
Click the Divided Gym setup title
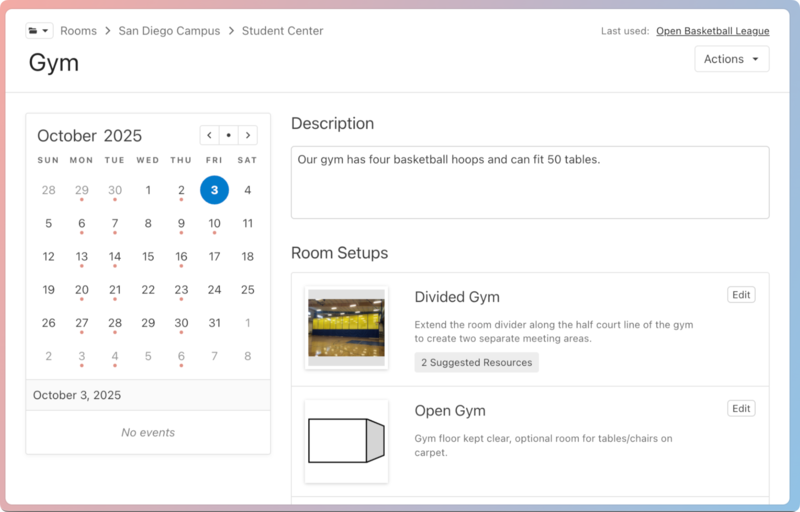(x=457, y=297)
